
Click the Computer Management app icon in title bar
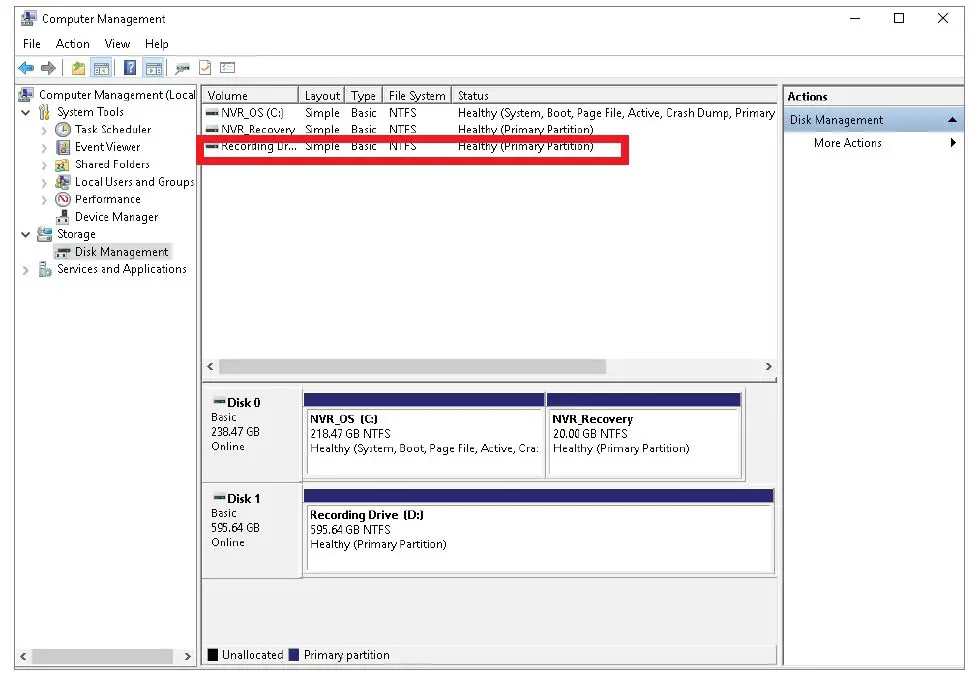point(28,19)
